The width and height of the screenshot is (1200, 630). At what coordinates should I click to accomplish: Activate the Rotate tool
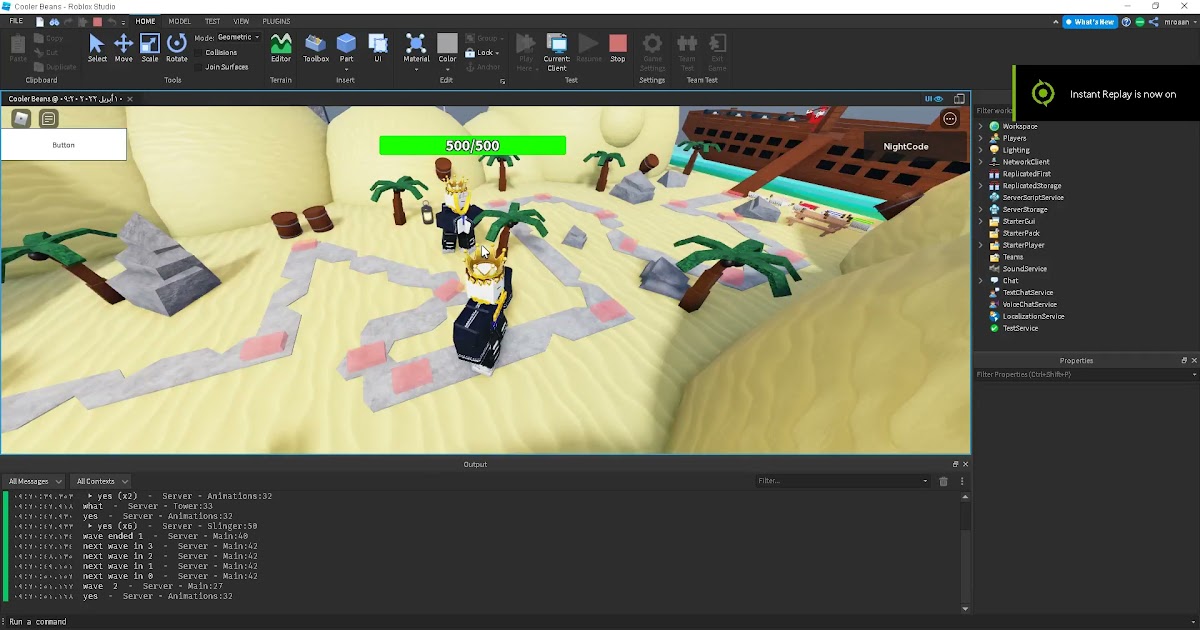pos(177,47)
